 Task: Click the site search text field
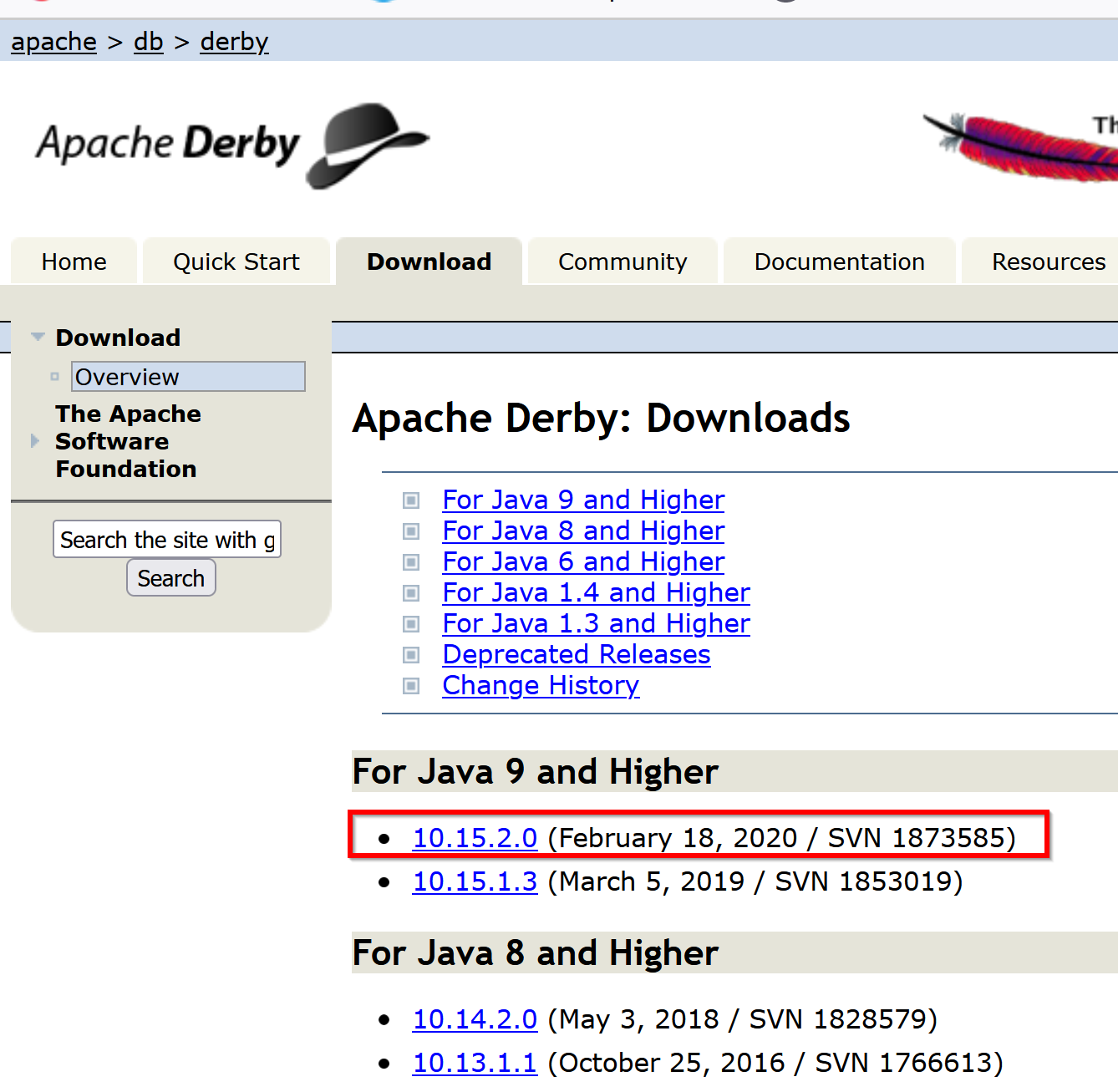167,540
